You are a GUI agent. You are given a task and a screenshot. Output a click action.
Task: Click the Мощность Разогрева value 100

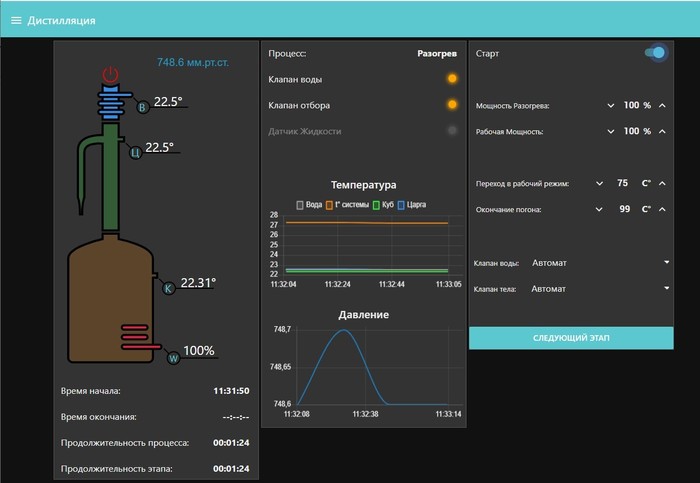coord(631,105)
